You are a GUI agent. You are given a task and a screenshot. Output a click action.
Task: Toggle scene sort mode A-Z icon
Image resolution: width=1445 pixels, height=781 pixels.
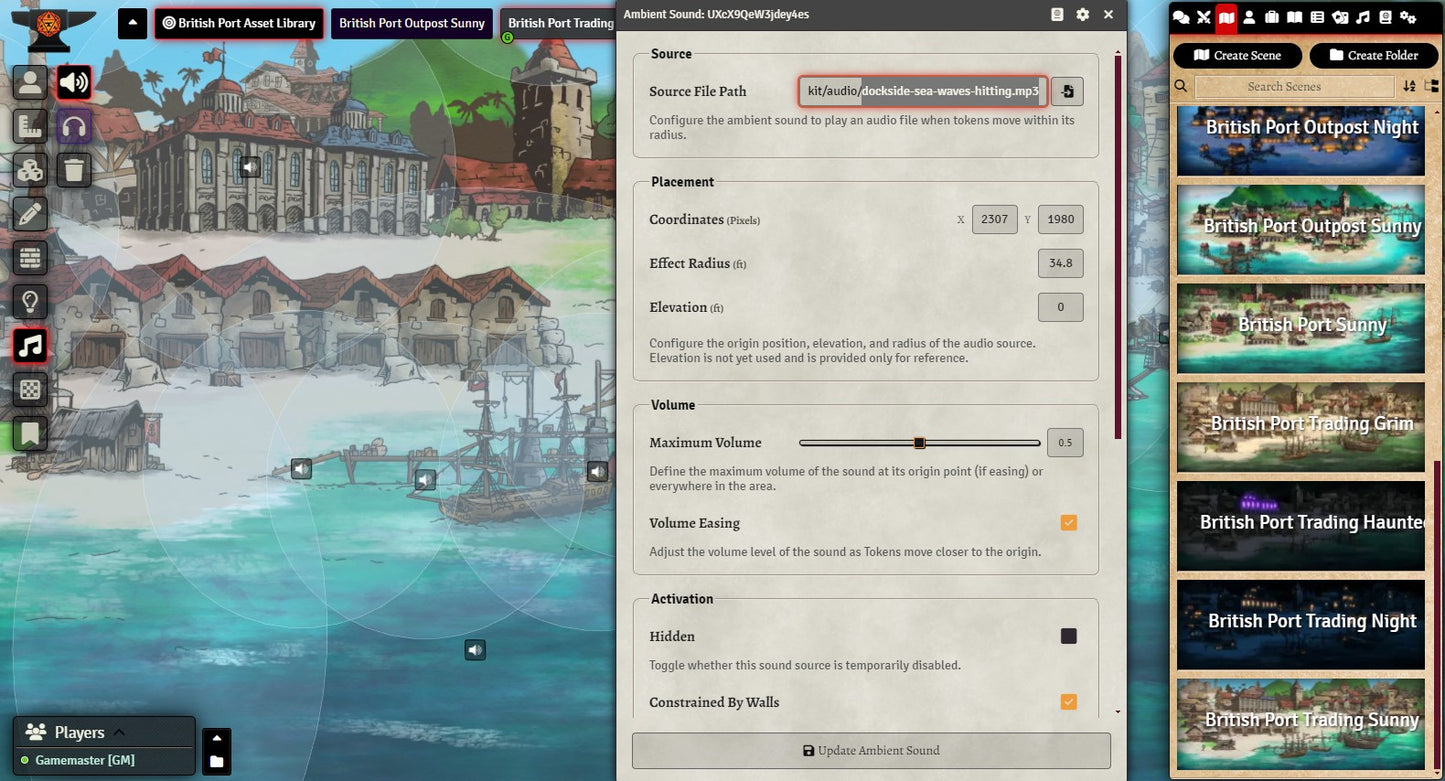[x=1409, y=87]
